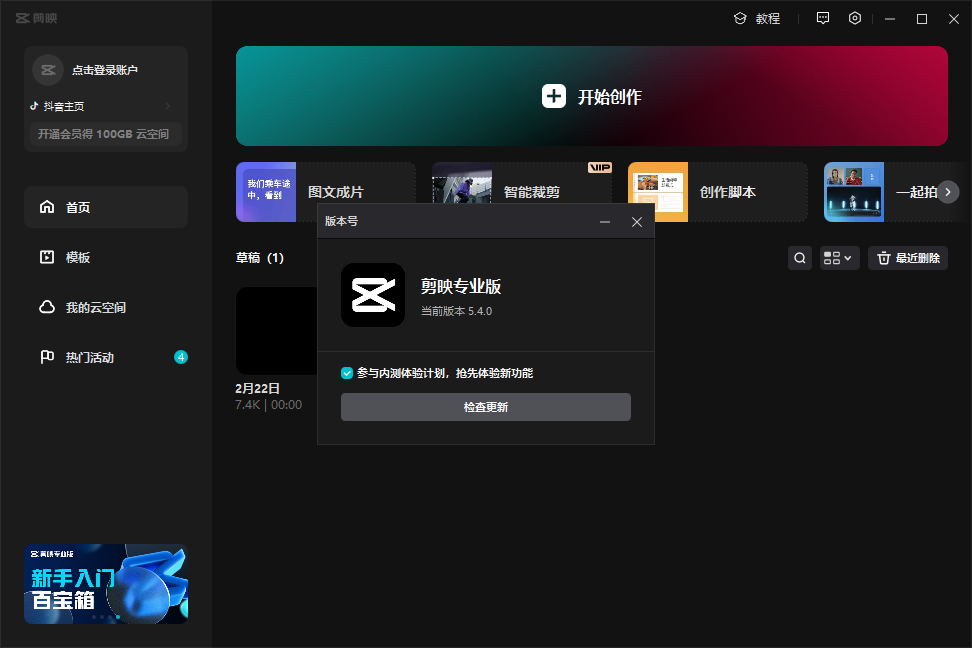Select 模板 in the sidebar
The height and width of the screenshot is (648, 972).
coord(106,257)
